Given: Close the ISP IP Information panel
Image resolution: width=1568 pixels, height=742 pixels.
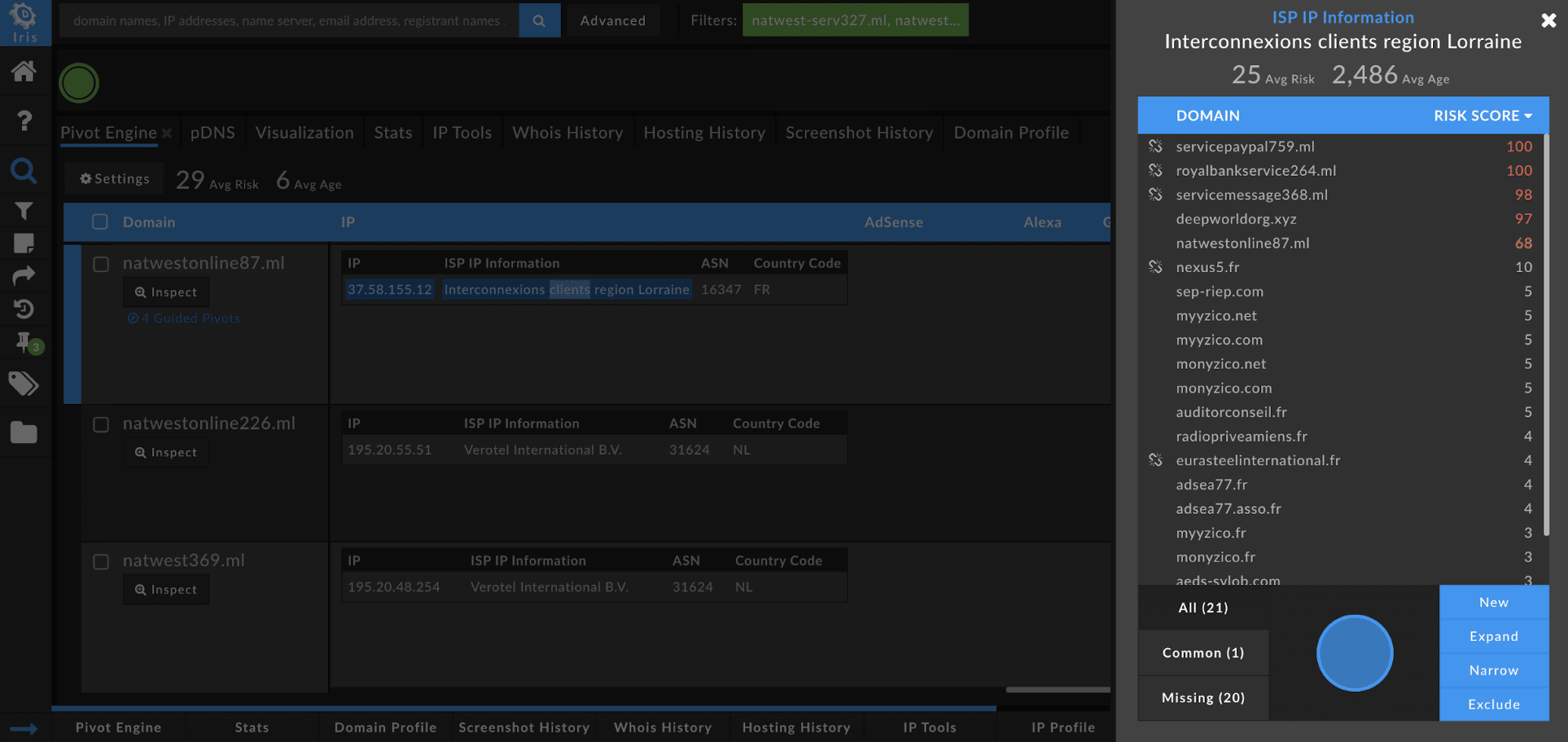Looking at the screenshot, I should click(1548, 20).
